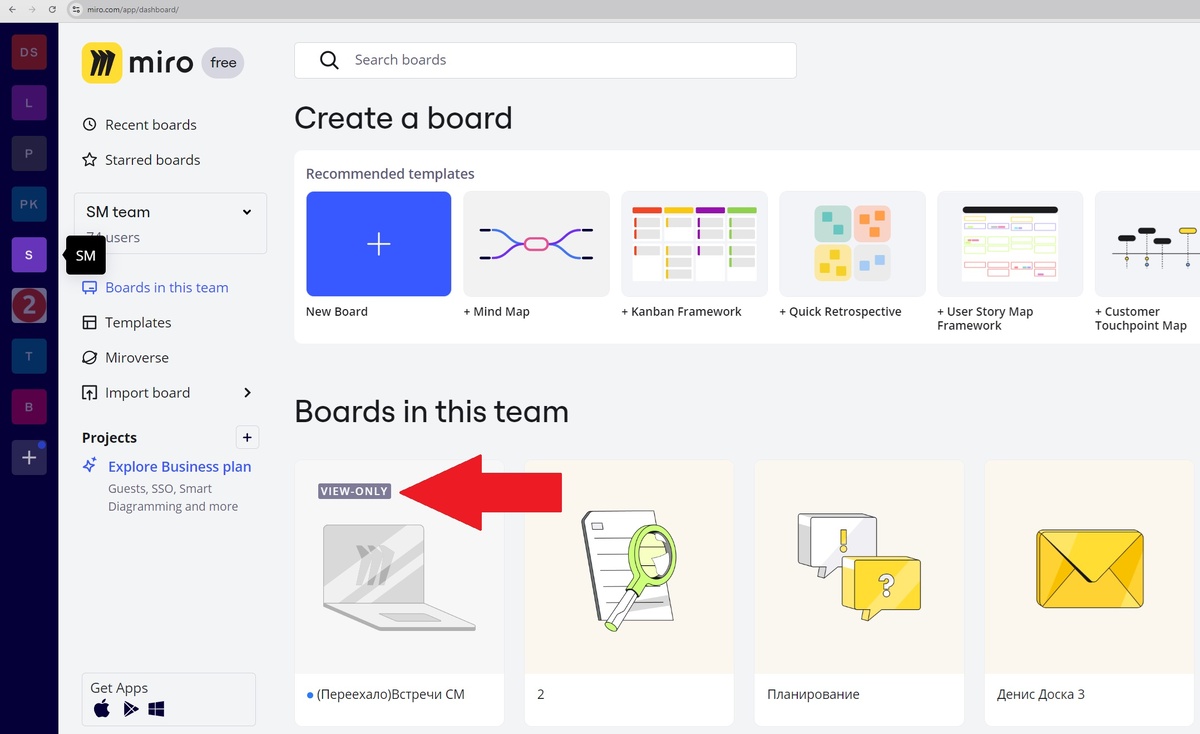Viewport: 1200px width, 734px height.
Task: Click the search magnifier icon
Action: [x=329, y=60]
